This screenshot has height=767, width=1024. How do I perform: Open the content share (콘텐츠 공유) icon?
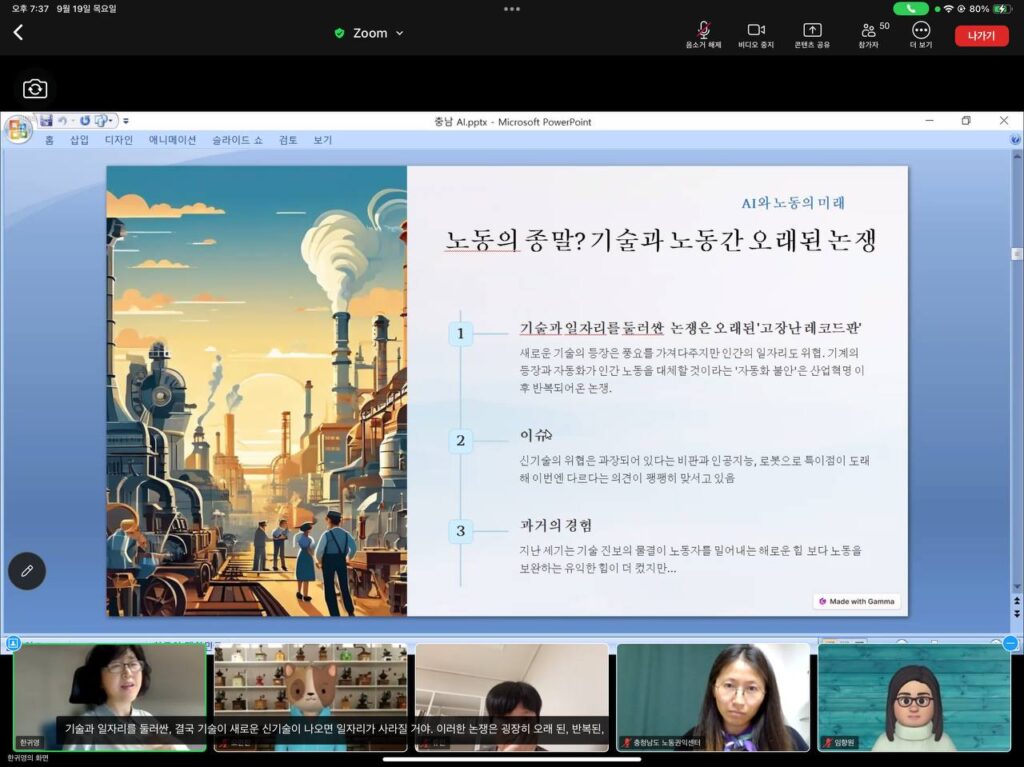(x=812, y=34)
